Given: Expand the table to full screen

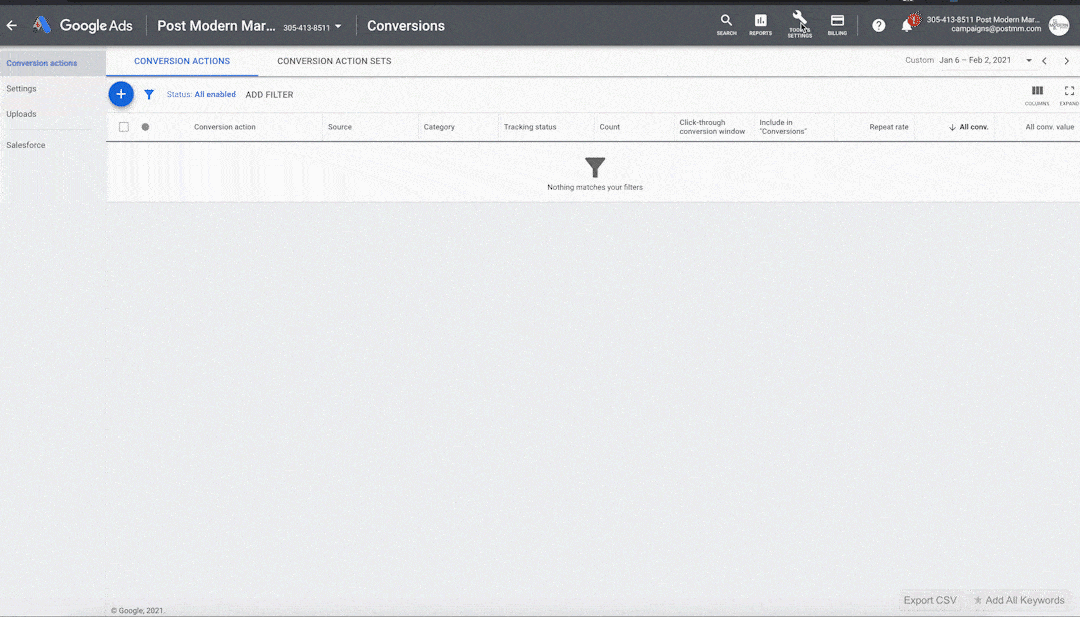Looking at the screenshot, I should point(1068,94).
